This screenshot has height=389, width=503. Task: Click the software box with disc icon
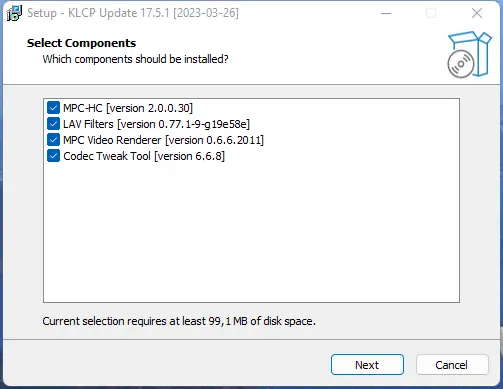[469, 55]
